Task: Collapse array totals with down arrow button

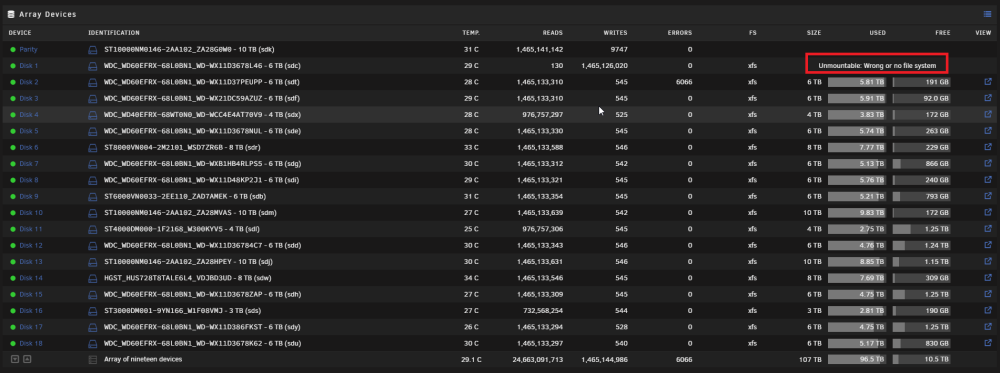Action: point(15,360)
